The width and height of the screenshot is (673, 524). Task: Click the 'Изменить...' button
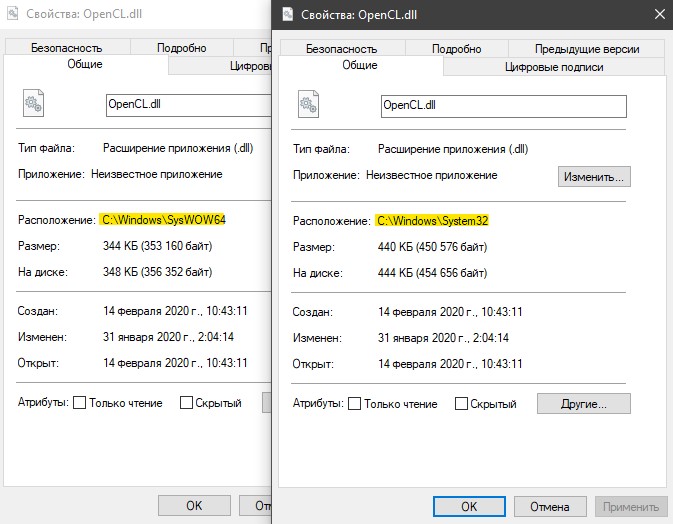594,177
